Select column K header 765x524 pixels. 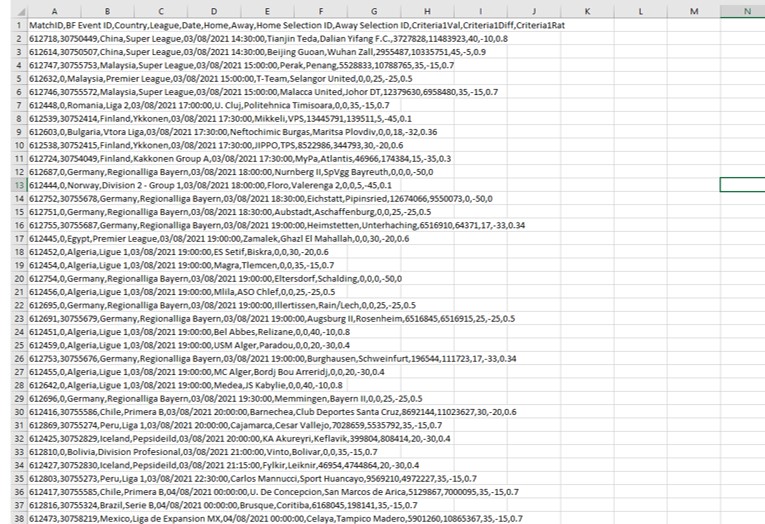tap(587, 11)
